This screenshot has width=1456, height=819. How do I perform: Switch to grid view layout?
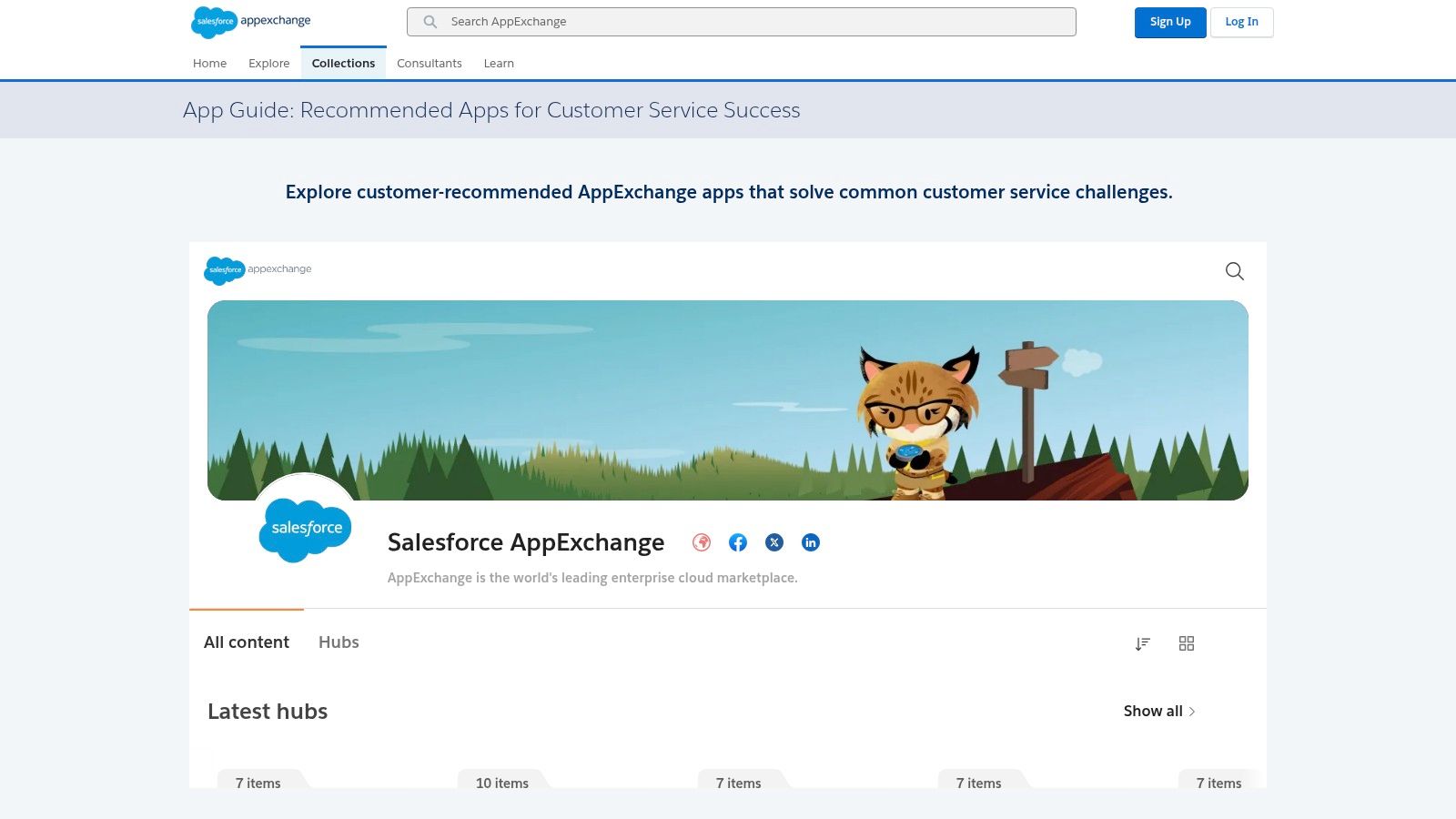(1186, 643)
